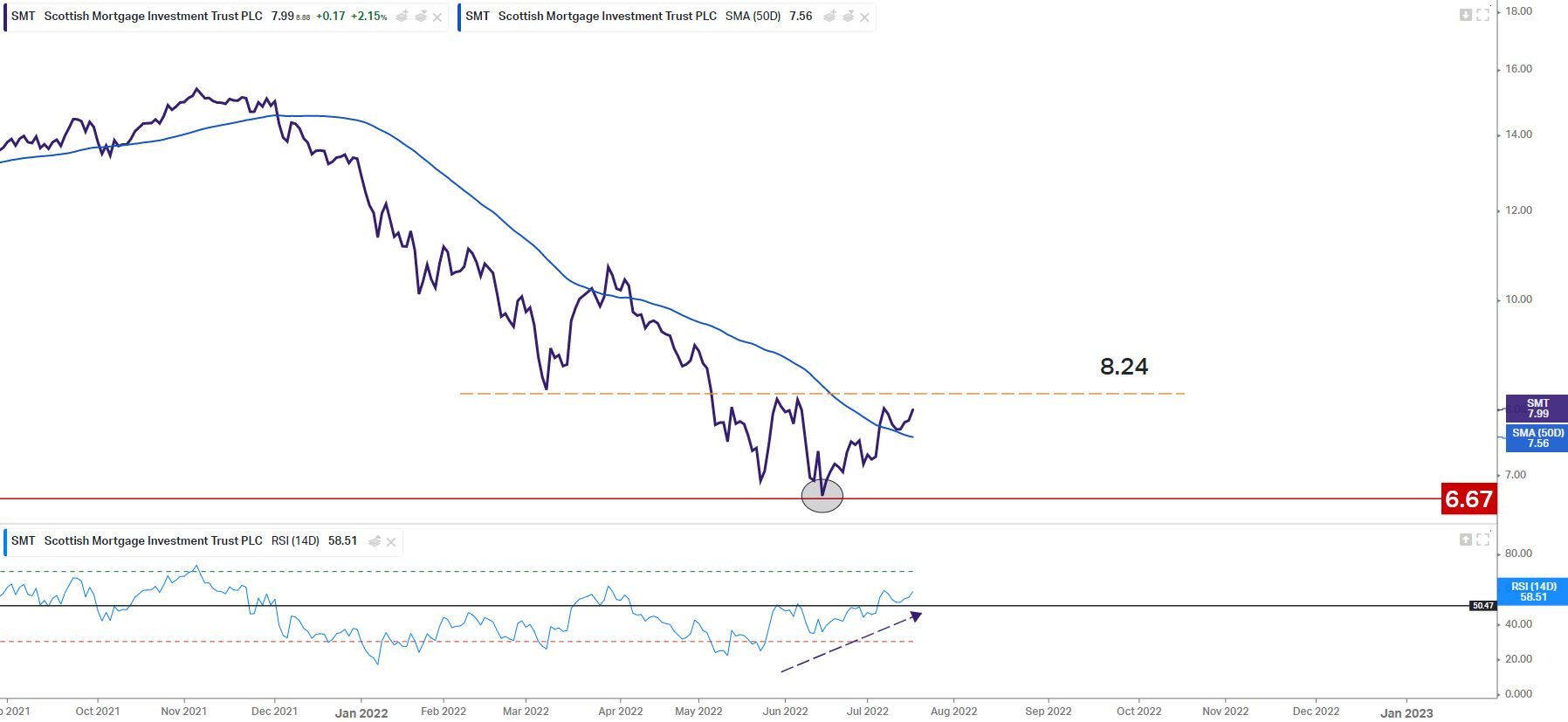Click the +0.17 change value in legend
1568x722 pixels.
click(x=330, y=16)
